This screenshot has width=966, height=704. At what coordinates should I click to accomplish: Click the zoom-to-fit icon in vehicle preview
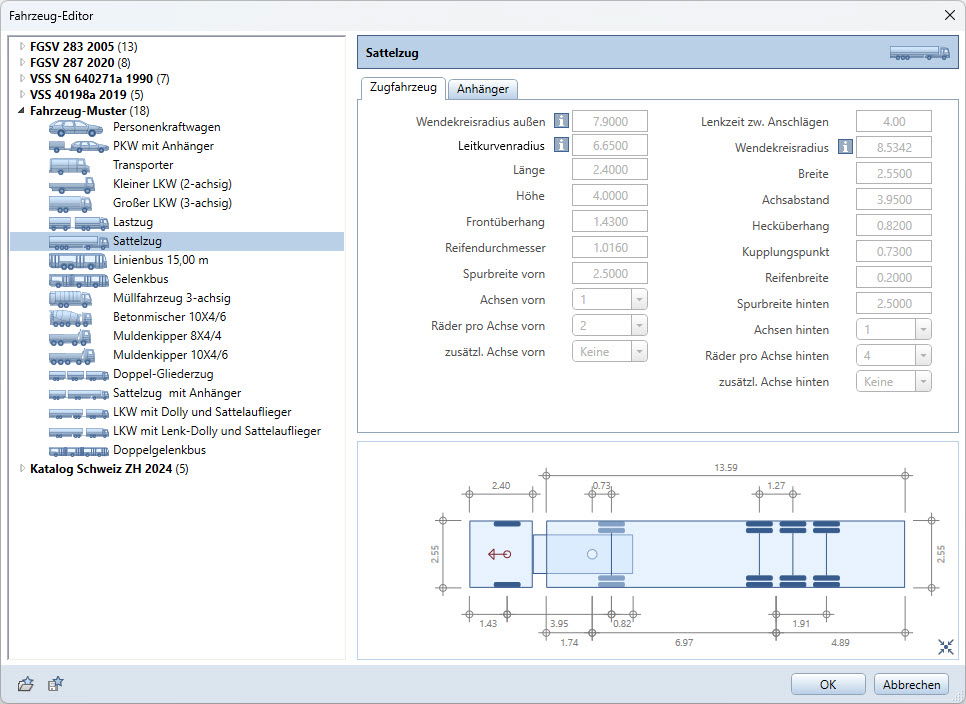point(946,646)
